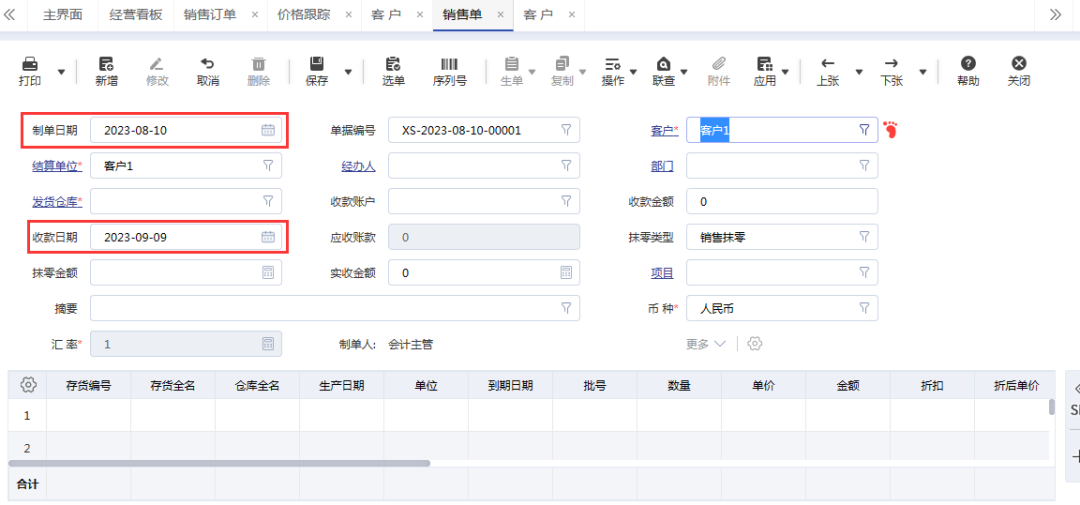Click table column settings gear icon
Viewport: 1080px width, 505px height.
(x=28, y=385)
